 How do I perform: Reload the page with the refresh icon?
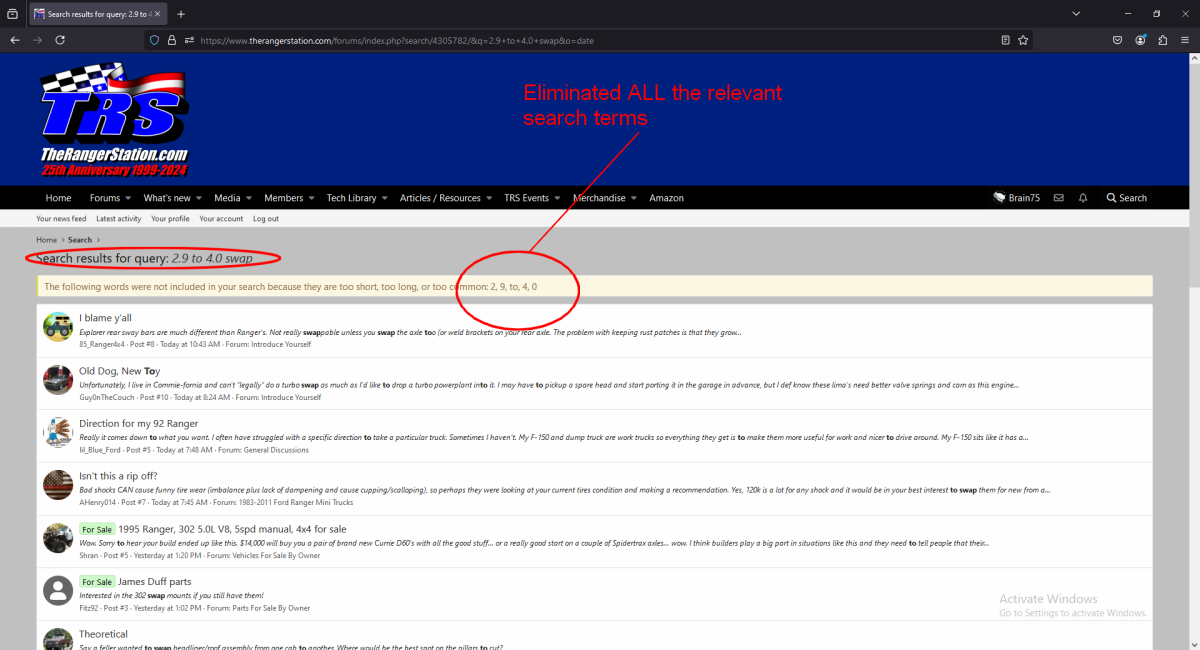pyautogui.click(x=60, y=40)
